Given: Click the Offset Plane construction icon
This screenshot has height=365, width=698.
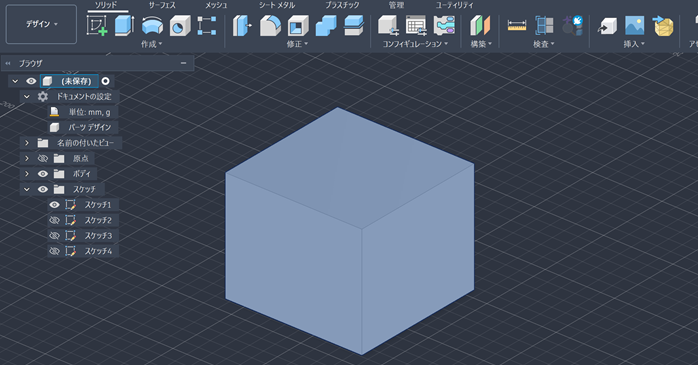Looking at the screenshot, I should (x=480, y=25).
